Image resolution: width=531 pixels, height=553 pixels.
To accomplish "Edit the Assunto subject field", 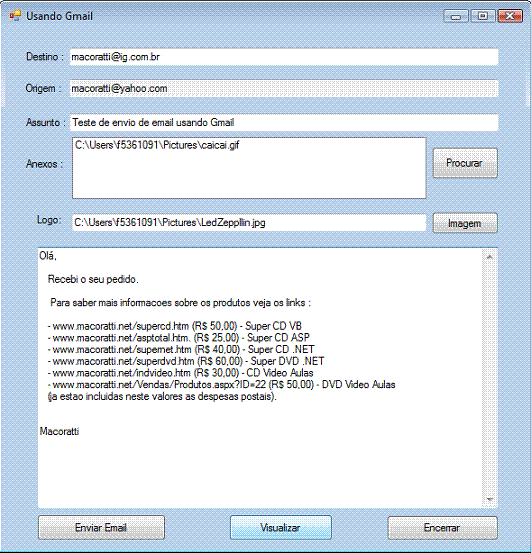I will [x=284, y=122].
